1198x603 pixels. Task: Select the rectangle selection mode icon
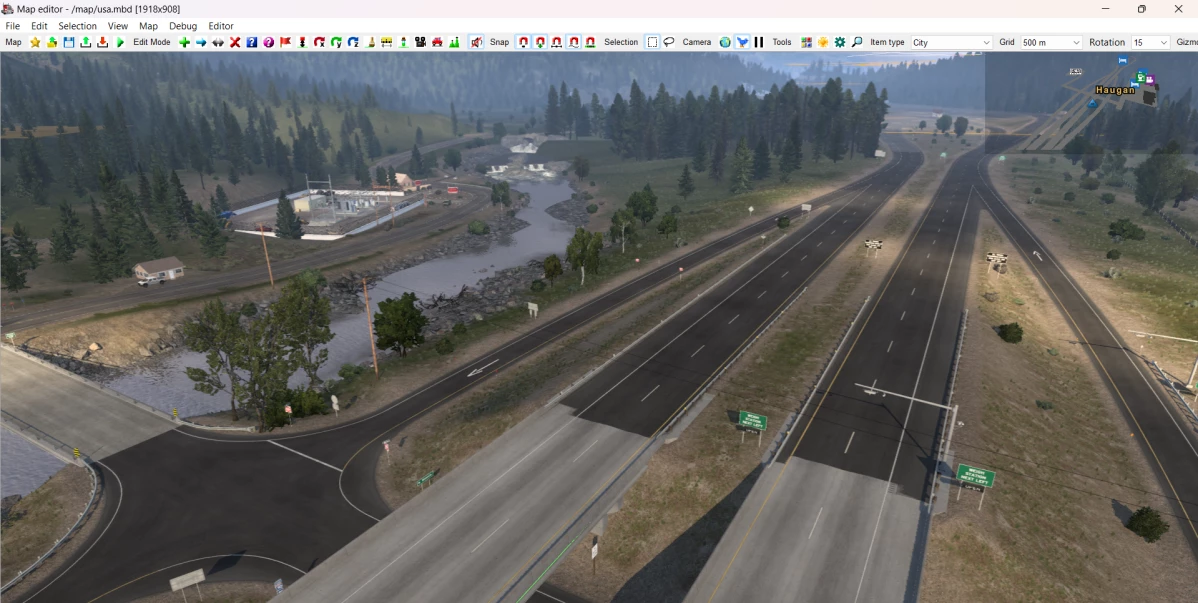[x=653, y=42]
